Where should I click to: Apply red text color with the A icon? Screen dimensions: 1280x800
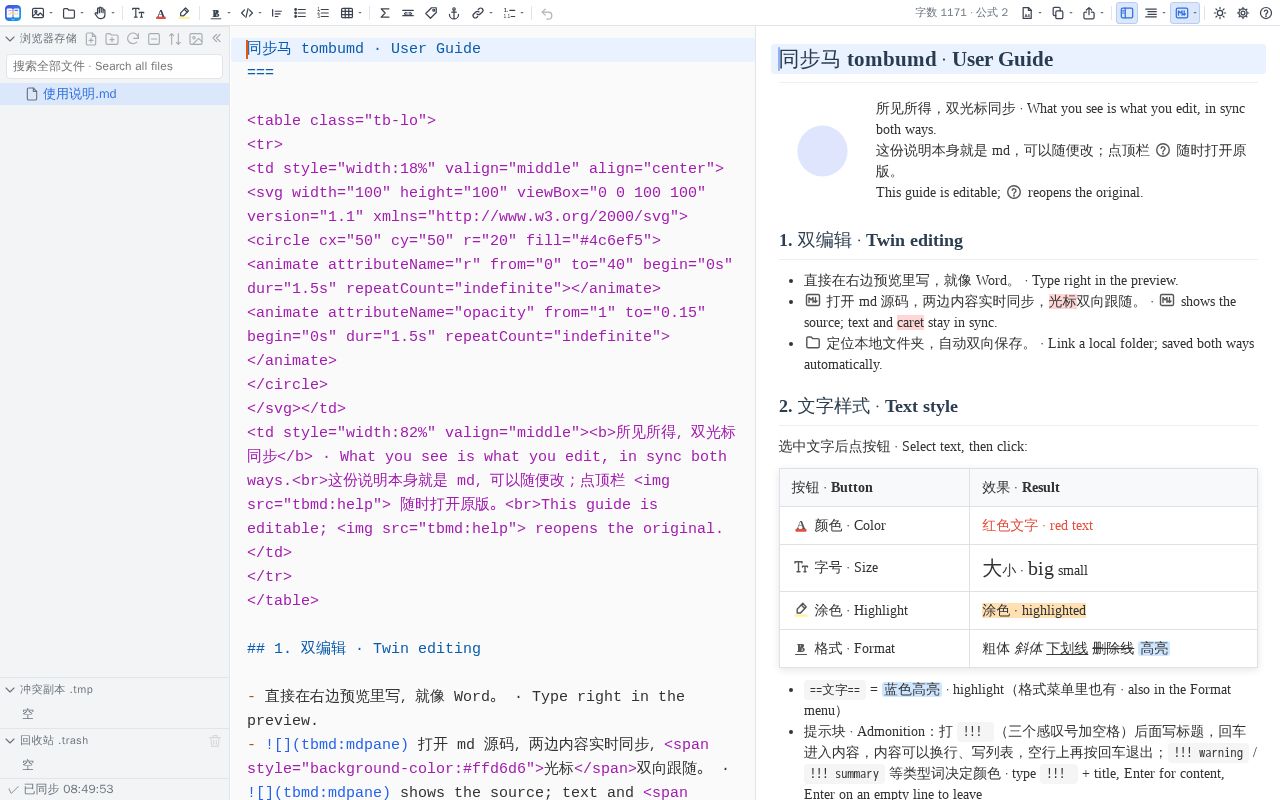tap(161, 13)
